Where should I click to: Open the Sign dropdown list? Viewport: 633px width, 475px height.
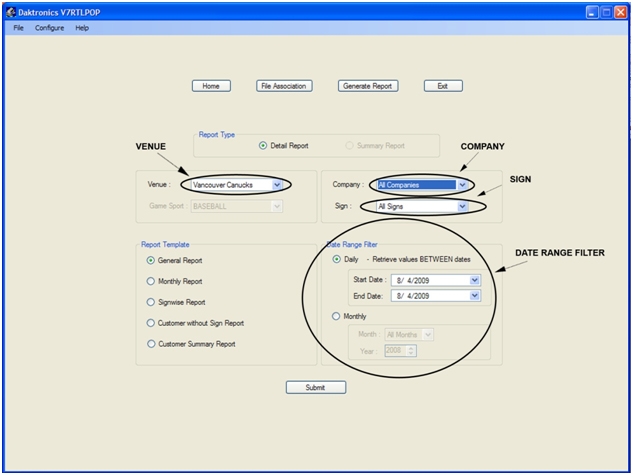462,207
